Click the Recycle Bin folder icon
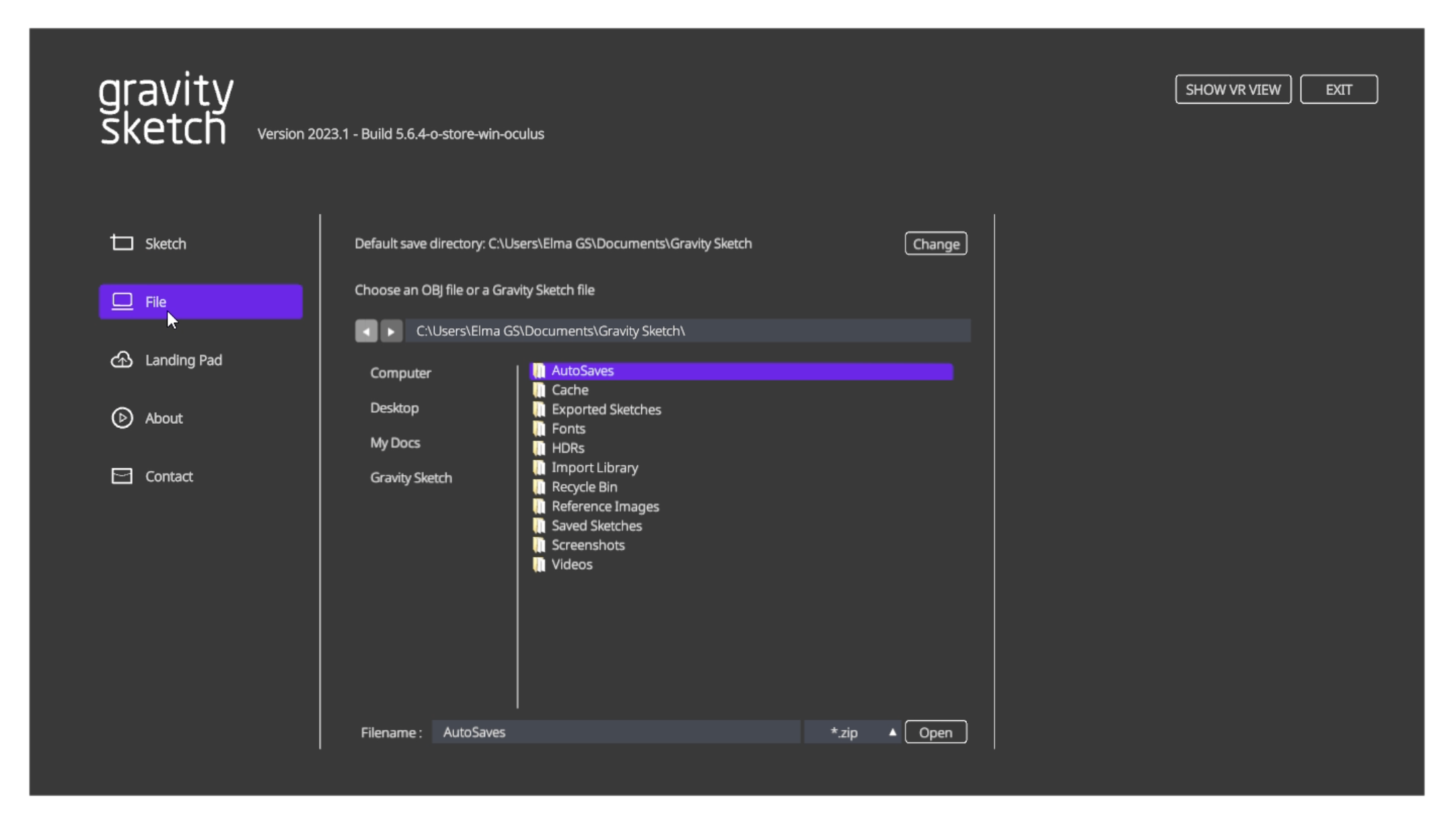1456x818 pixels. [539, 487]
